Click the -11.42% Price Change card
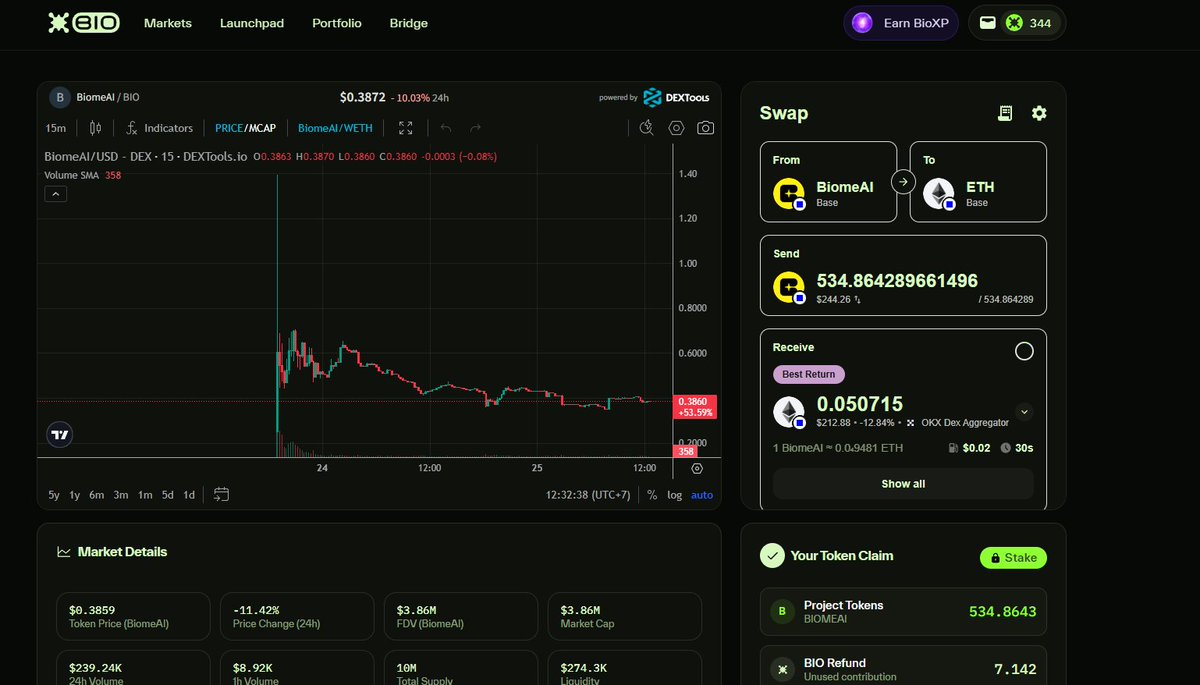The height and width of the screenshot is (685, 1200). coord(297,616)
